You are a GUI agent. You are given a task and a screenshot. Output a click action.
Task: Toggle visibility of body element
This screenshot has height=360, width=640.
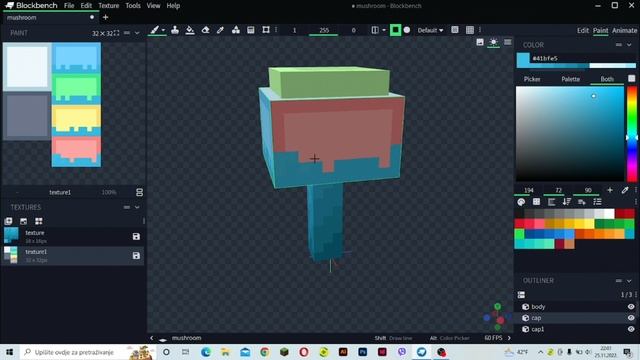(x=631, y=307)
